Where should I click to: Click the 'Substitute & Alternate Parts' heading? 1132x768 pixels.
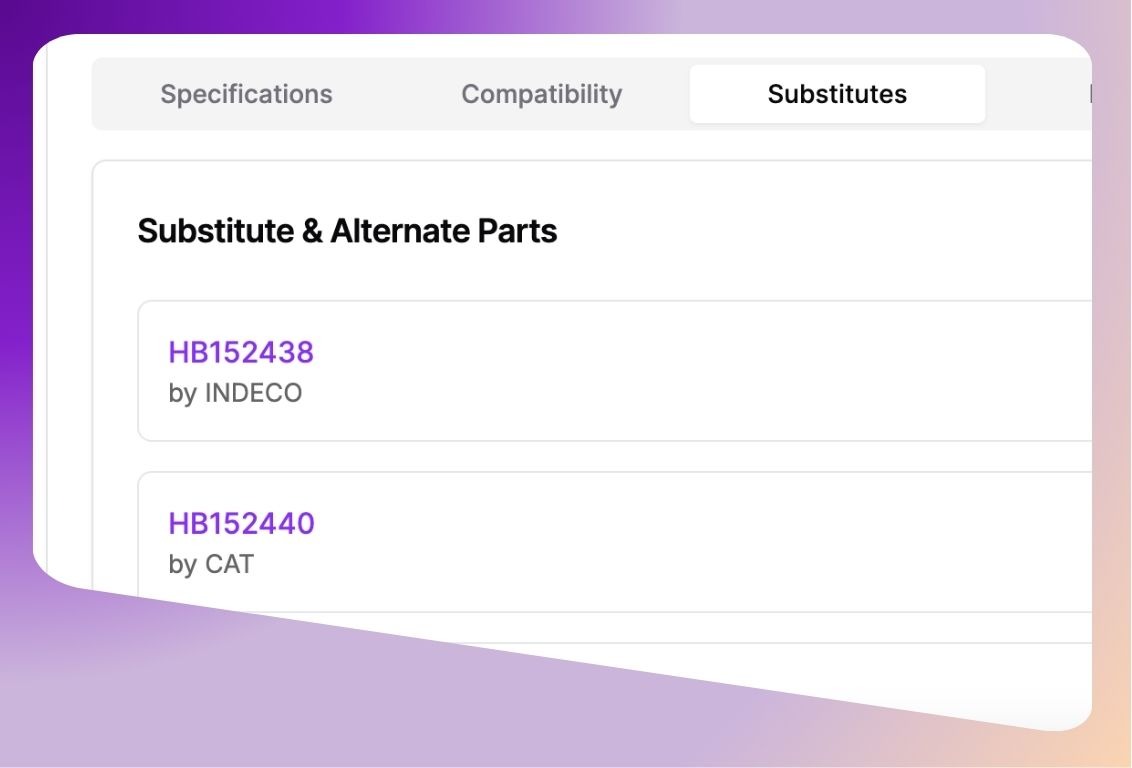click(x=347, y=231)
